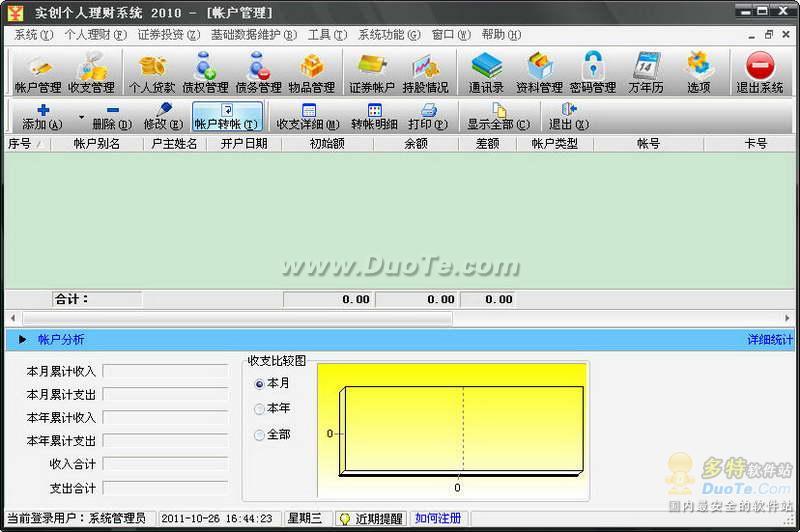Select the 本月 radio button
The width and height of the screenshot is (800, 532).
tap(260, 383)
